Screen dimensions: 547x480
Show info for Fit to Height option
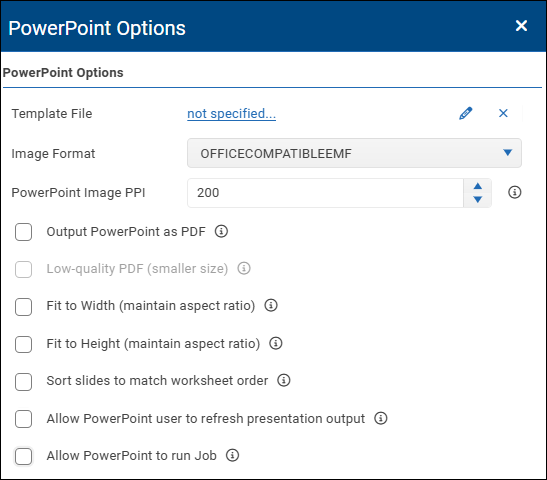click(276, 343)
